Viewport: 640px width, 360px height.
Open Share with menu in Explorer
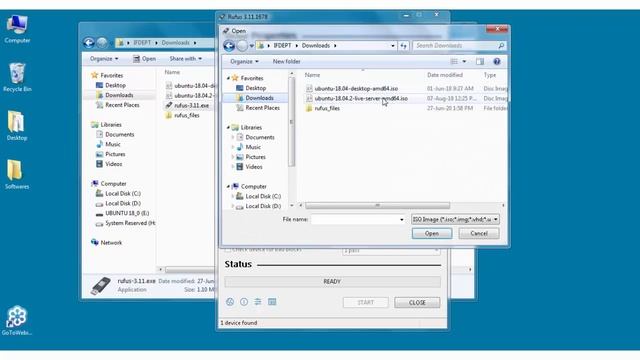coord(186,59)
